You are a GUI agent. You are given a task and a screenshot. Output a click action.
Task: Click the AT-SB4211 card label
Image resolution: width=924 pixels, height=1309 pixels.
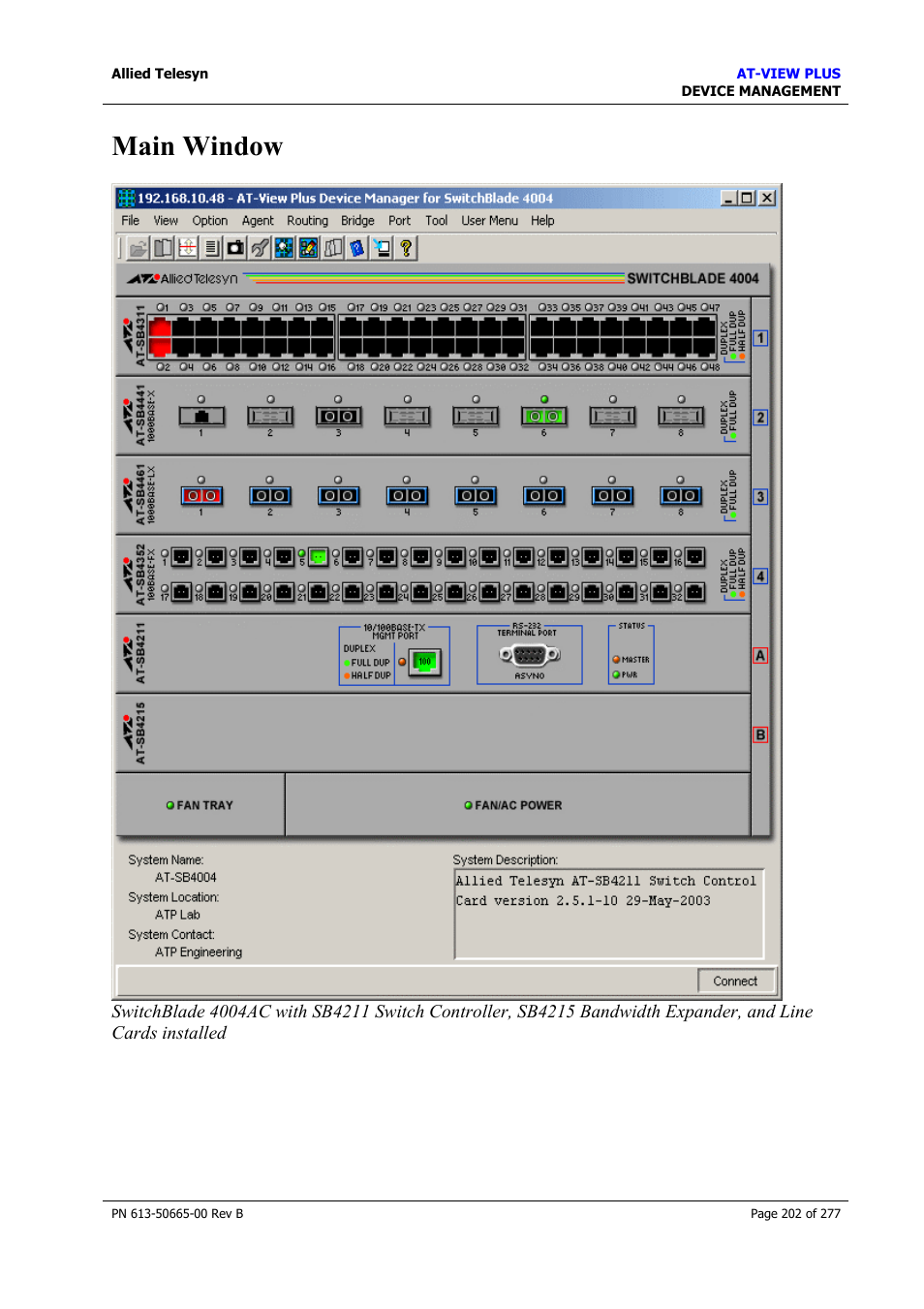click(141, 654)
